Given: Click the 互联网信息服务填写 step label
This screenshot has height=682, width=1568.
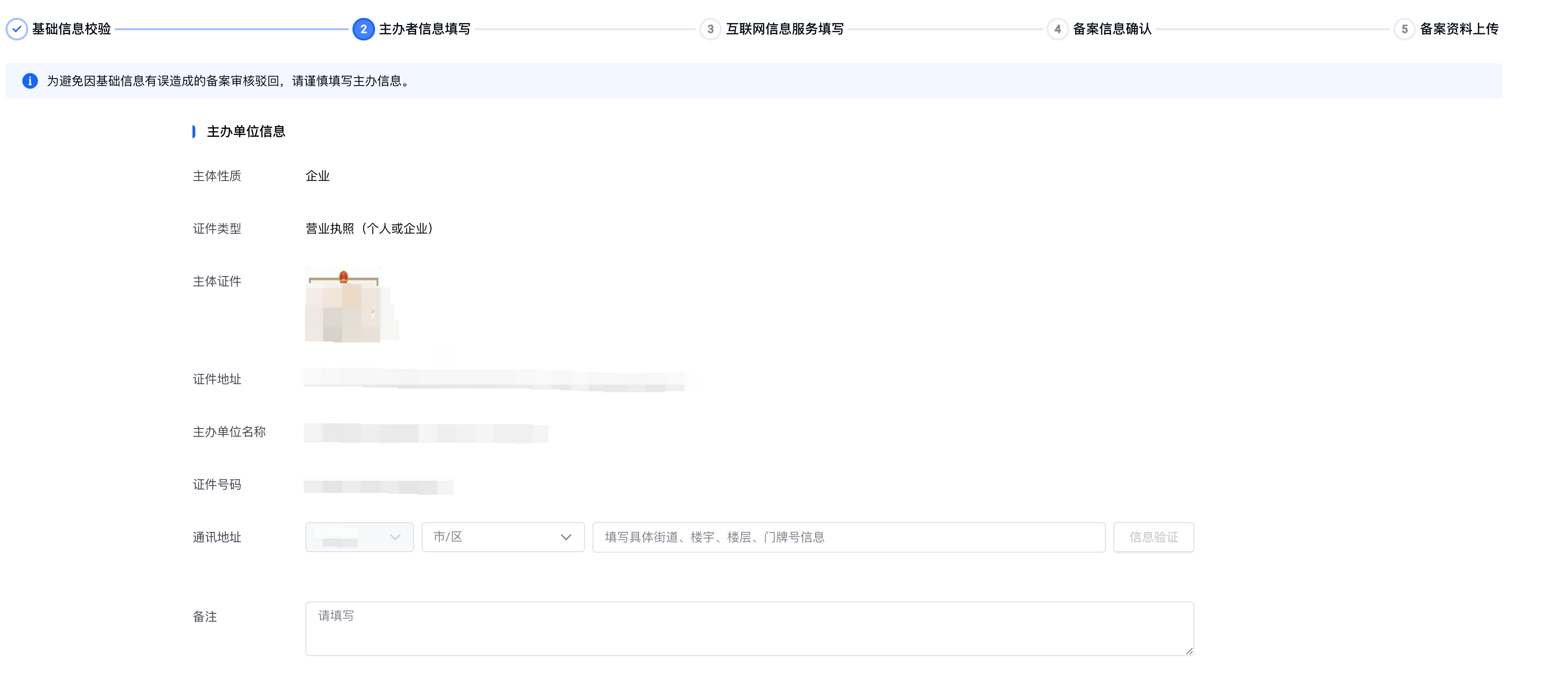Looking at the screenshot, I should pos(784,29).
